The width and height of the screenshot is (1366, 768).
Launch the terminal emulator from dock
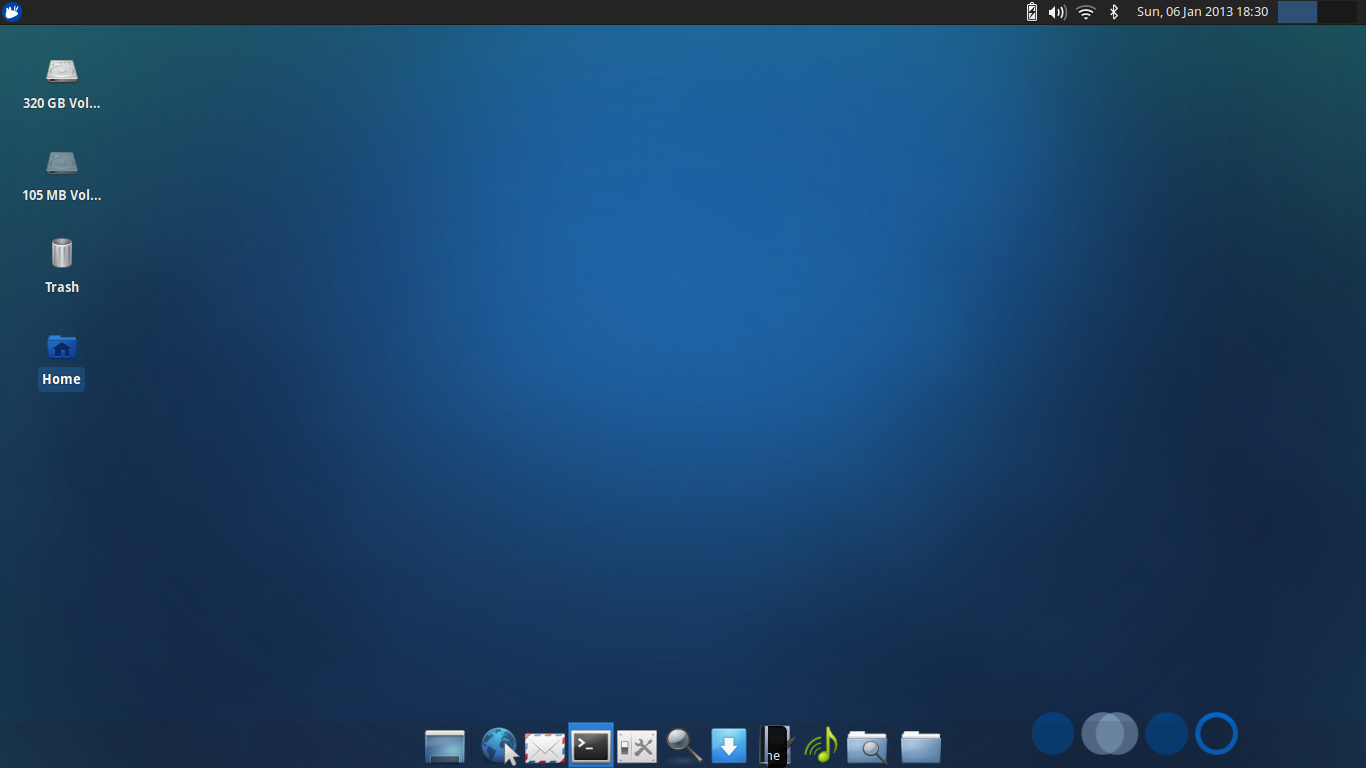591,746
